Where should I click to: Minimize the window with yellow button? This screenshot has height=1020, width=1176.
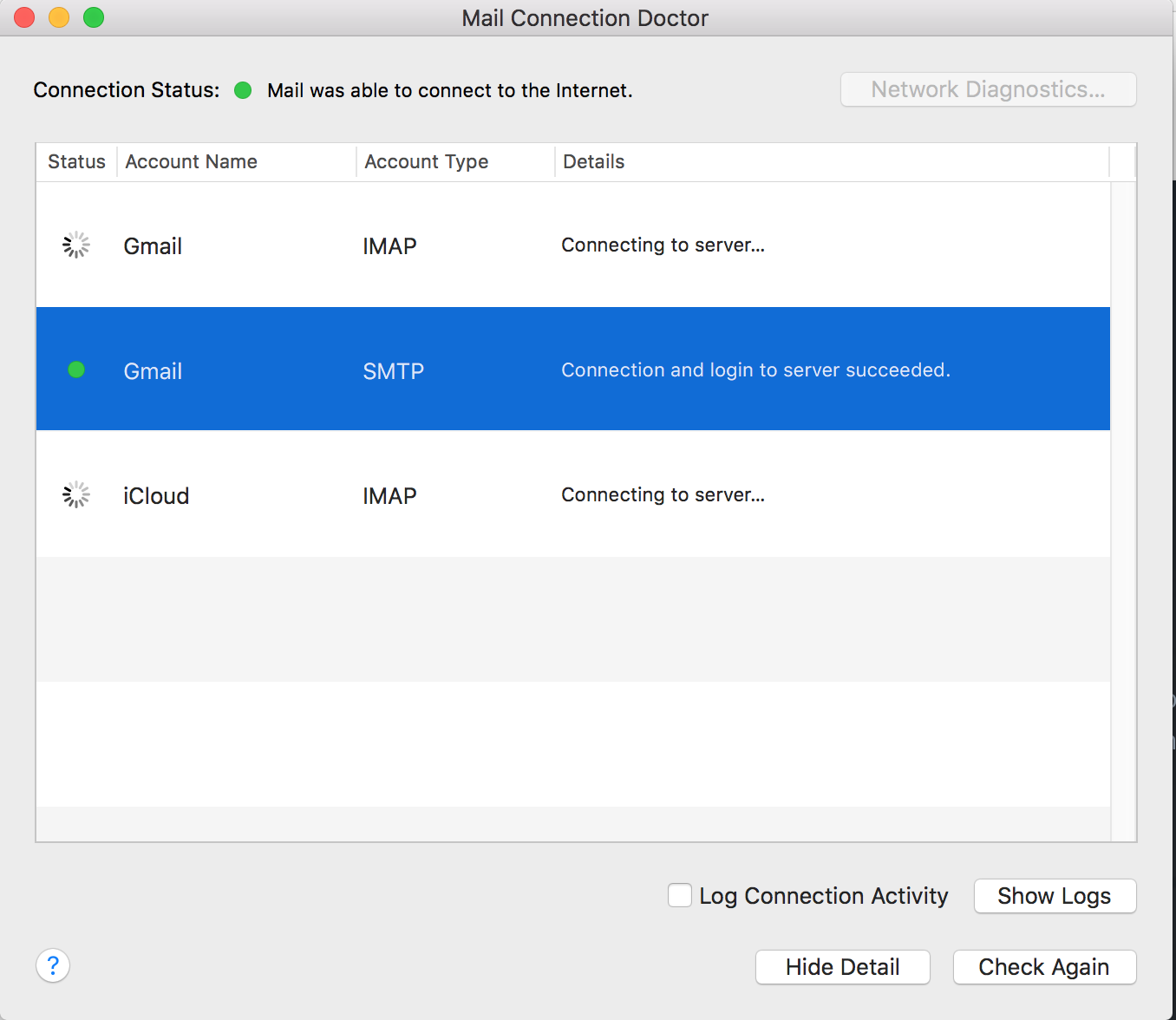tap(59, 17)
